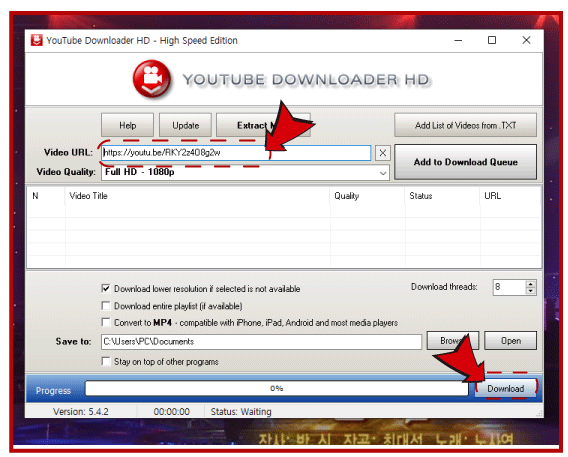Click the Version: 5.4.2 status text
Viewport: 568px width, 457px height.
click(81, 412)
